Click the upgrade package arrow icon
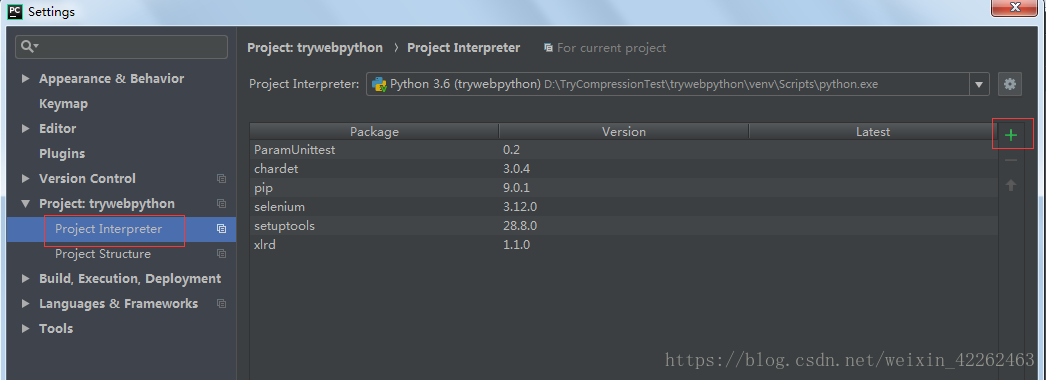 [x=1011, y=185]
